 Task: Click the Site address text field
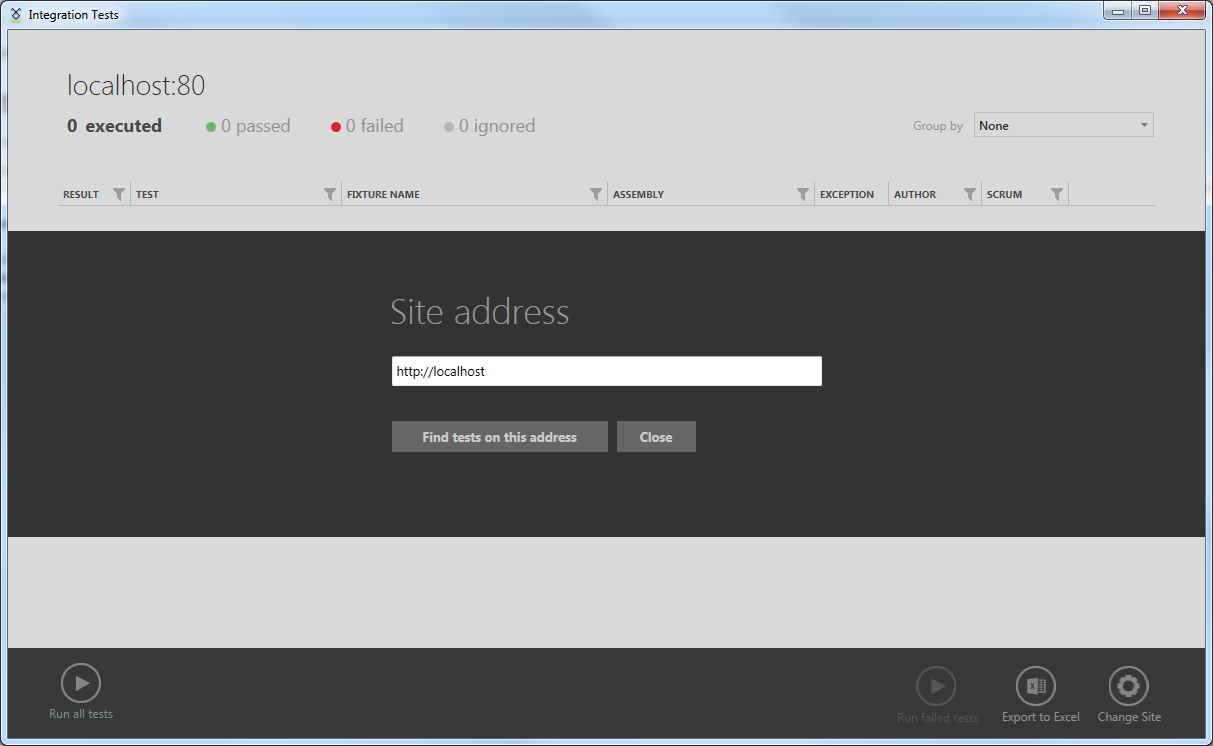coord(606,371)
